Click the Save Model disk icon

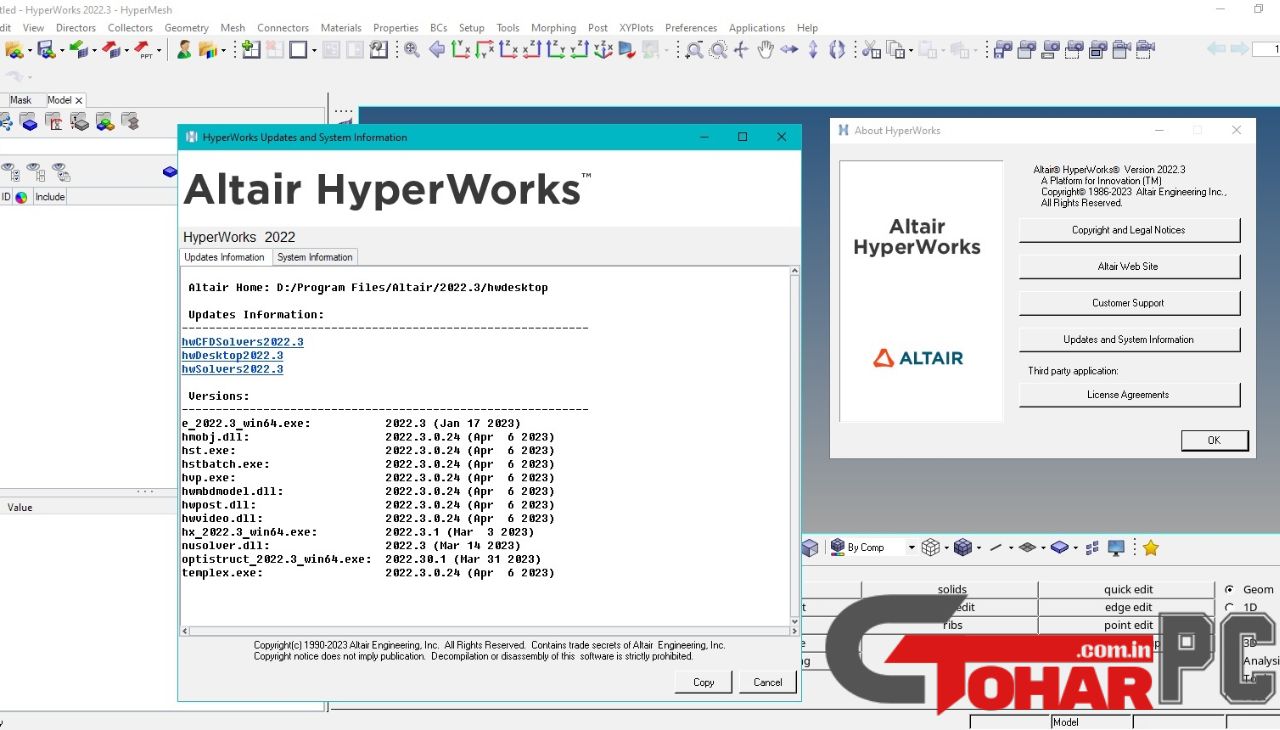46,50
